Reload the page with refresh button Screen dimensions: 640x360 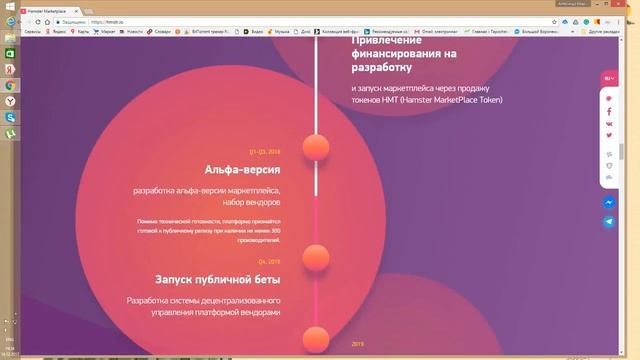38,22
